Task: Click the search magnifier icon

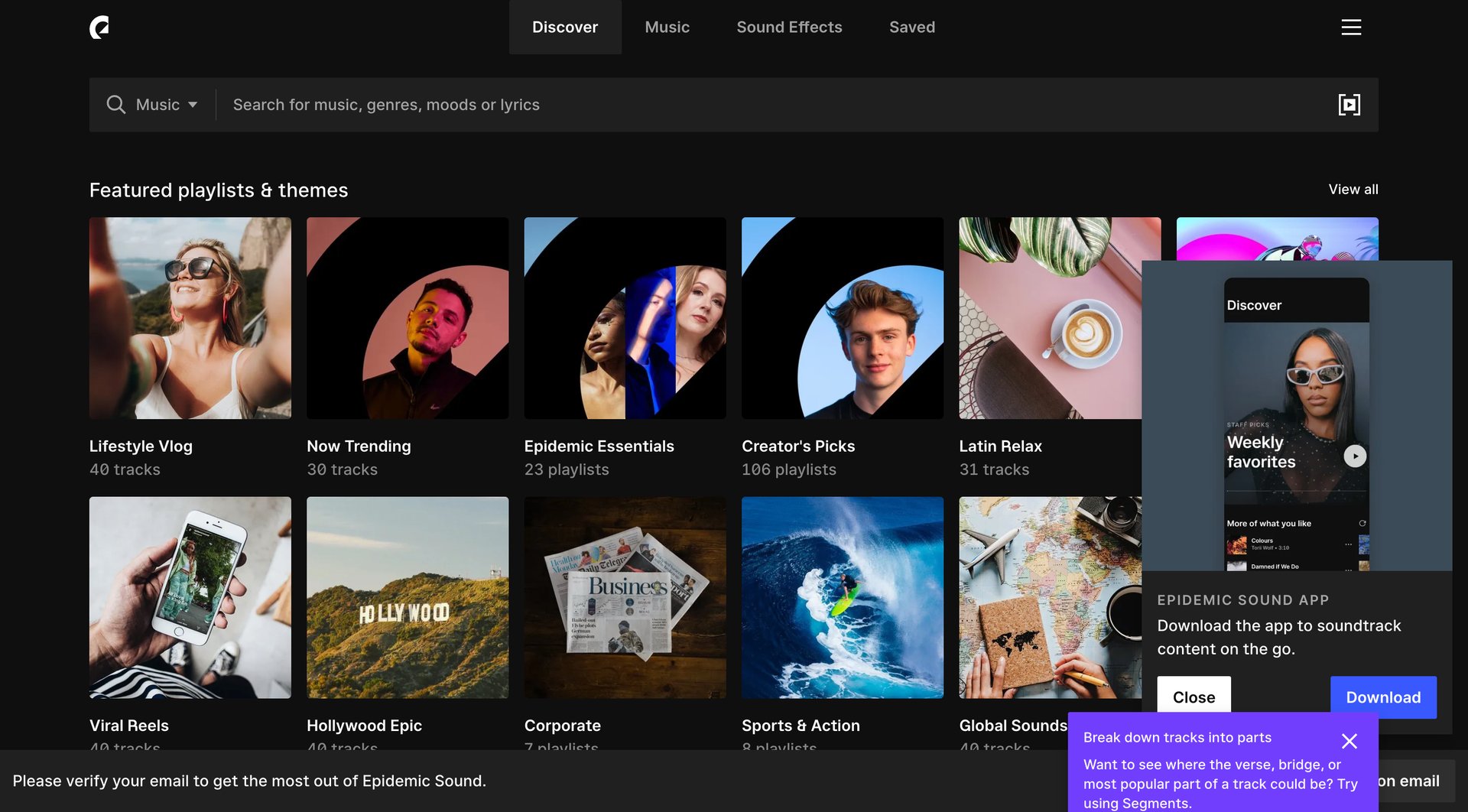Action: pyautogui.click(x=115, y=105)
